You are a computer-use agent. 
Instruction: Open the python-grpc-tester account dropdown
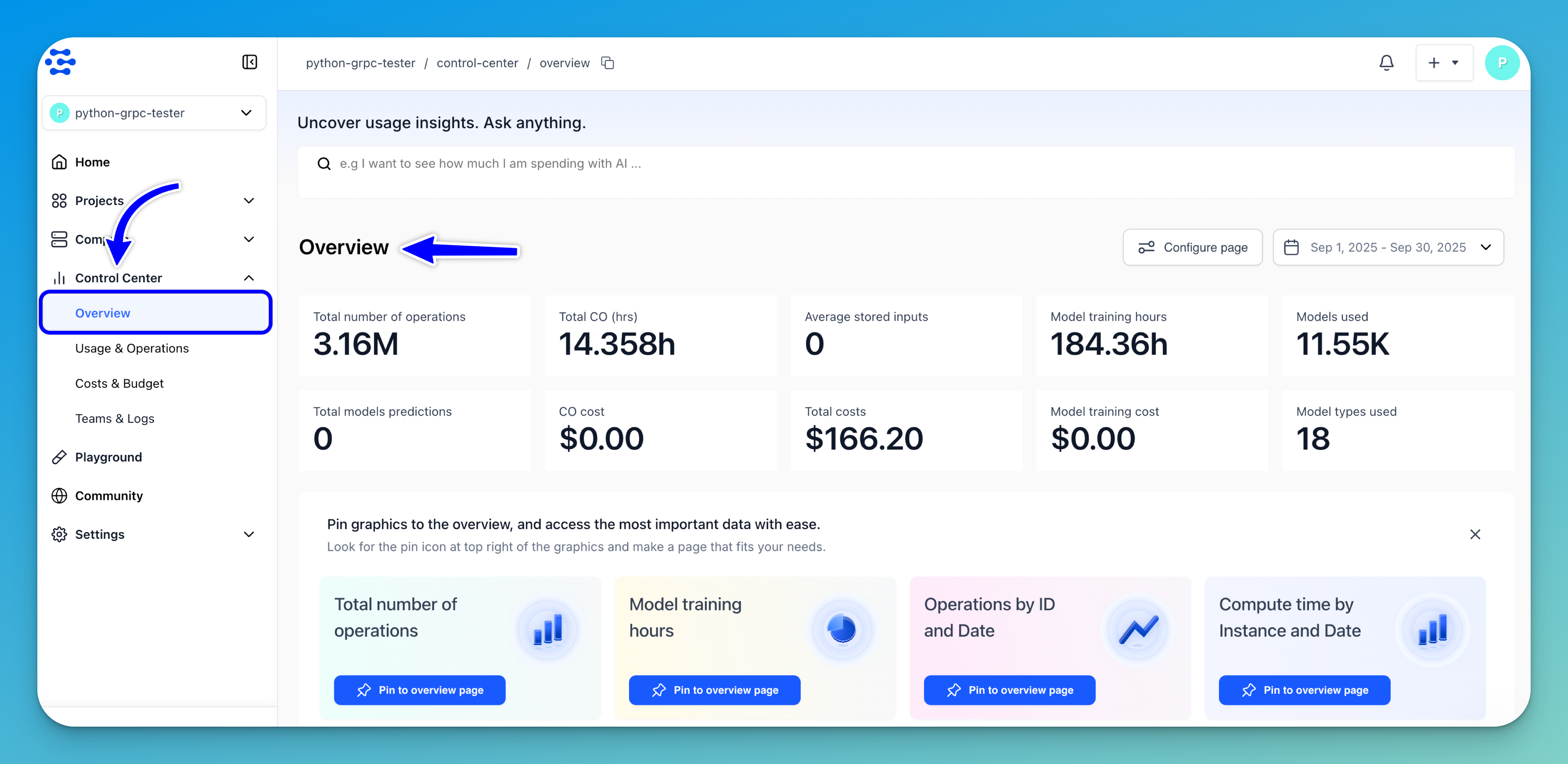tap(153, 113)
